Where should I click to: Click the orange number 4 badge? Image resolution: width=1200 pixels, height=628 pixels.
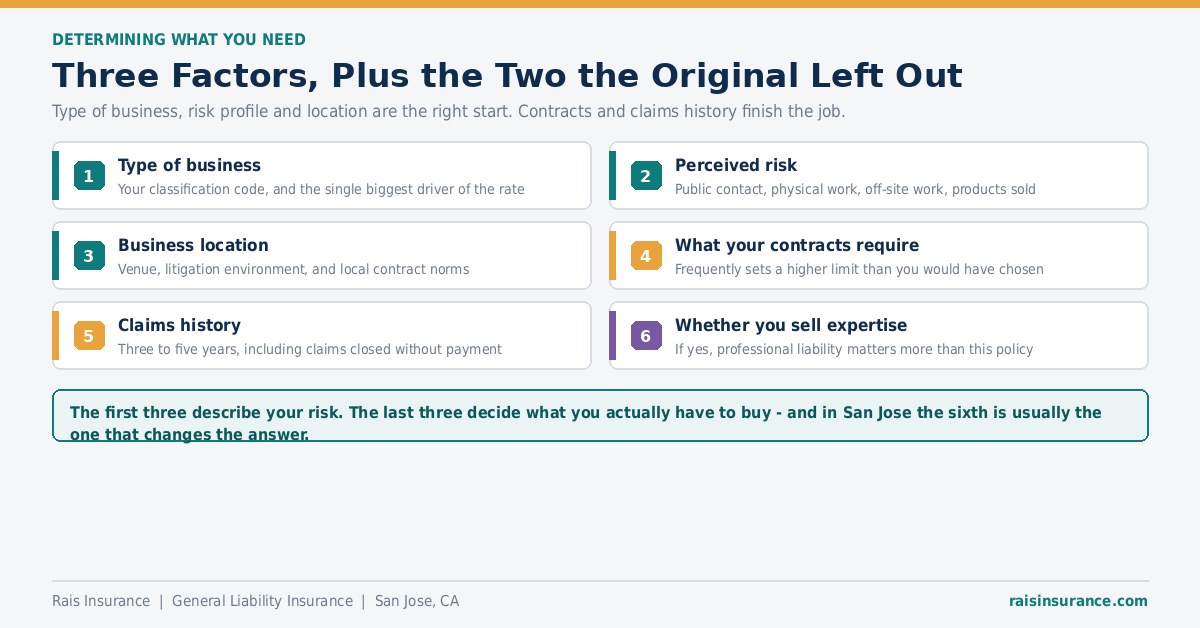pos(646,256)
